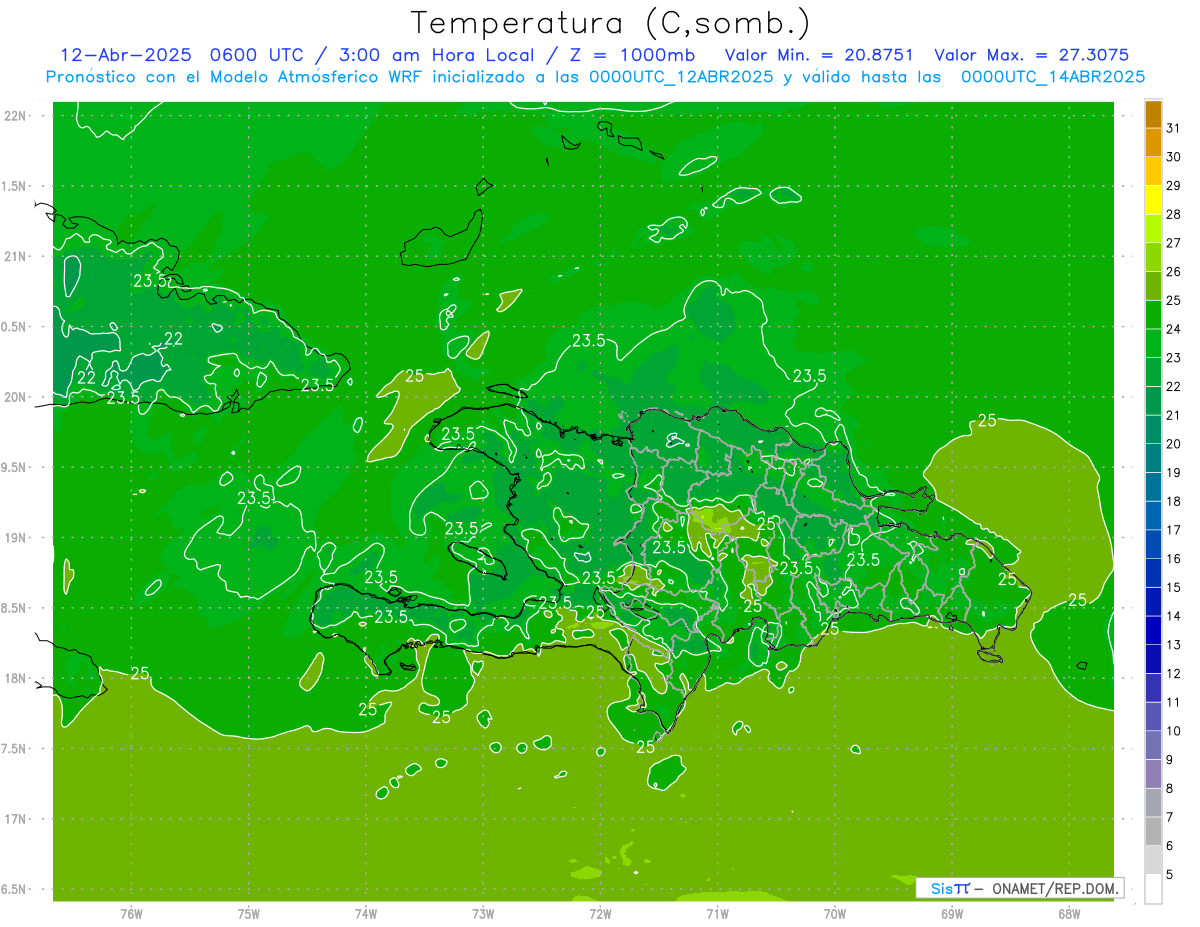Click legend value 27
Image resolution: width=1200 pixels, height=927 pixels.
1174,243
